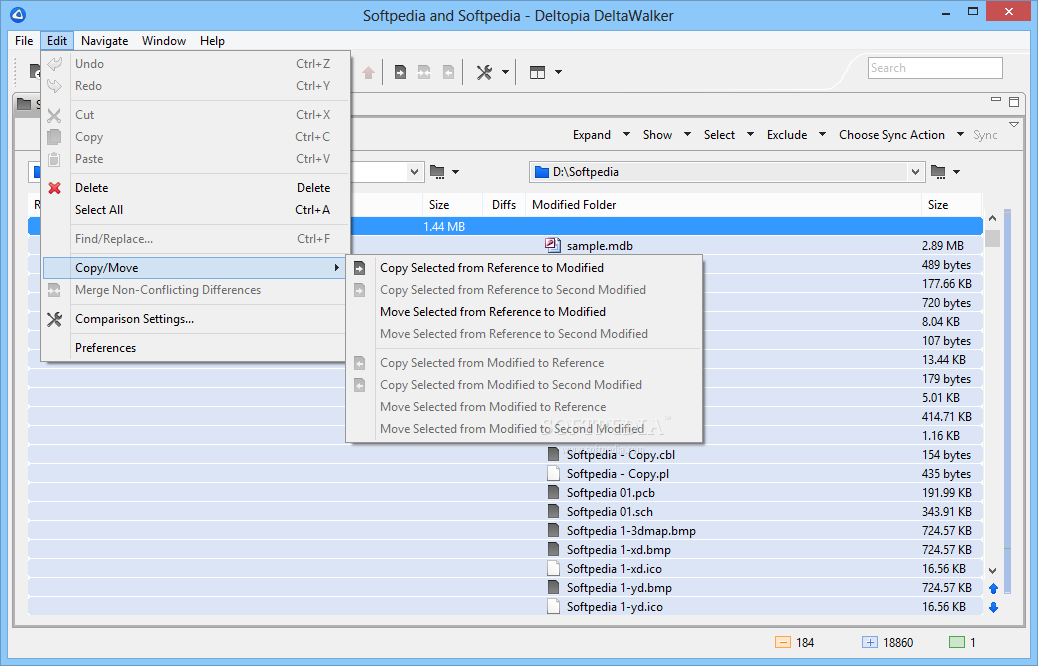Open dropdown arrow next to wrench tool
This screenshot has width=1038, height=666.
[505, 72]
